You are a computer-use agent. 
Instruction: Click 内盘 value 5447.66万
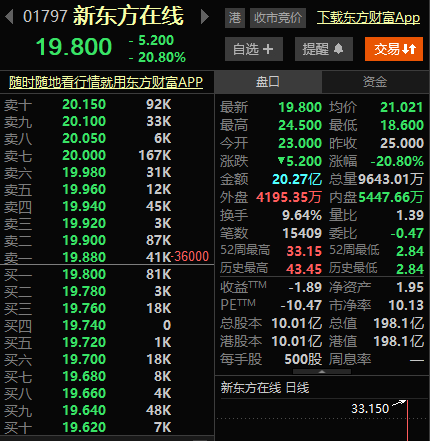click(391, 197)
